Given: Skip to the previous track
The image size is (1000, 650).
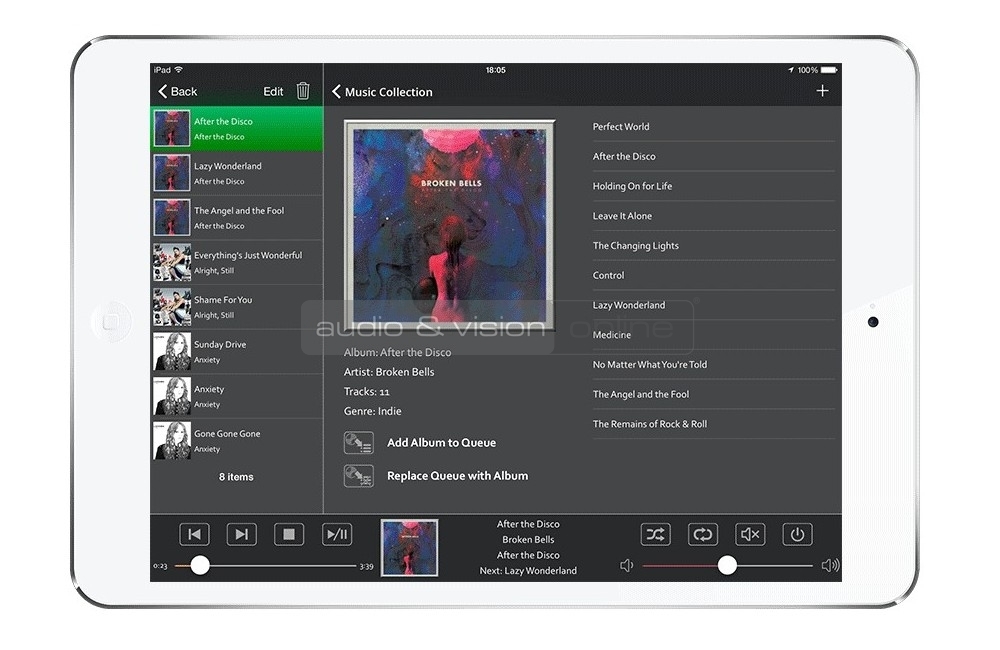Looking at the screenshot, I should (x=195, y=534).
